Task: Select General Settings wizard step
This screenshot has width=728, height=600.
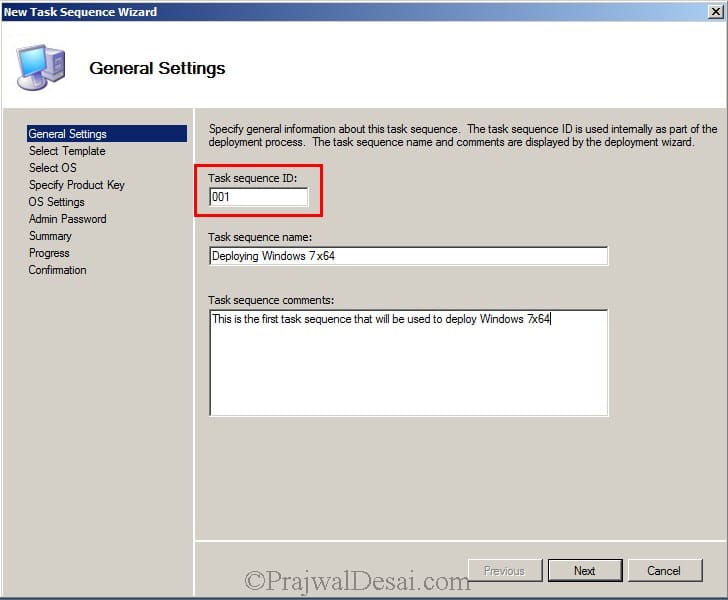Action: pyautogui.click(x=107, y=134)
